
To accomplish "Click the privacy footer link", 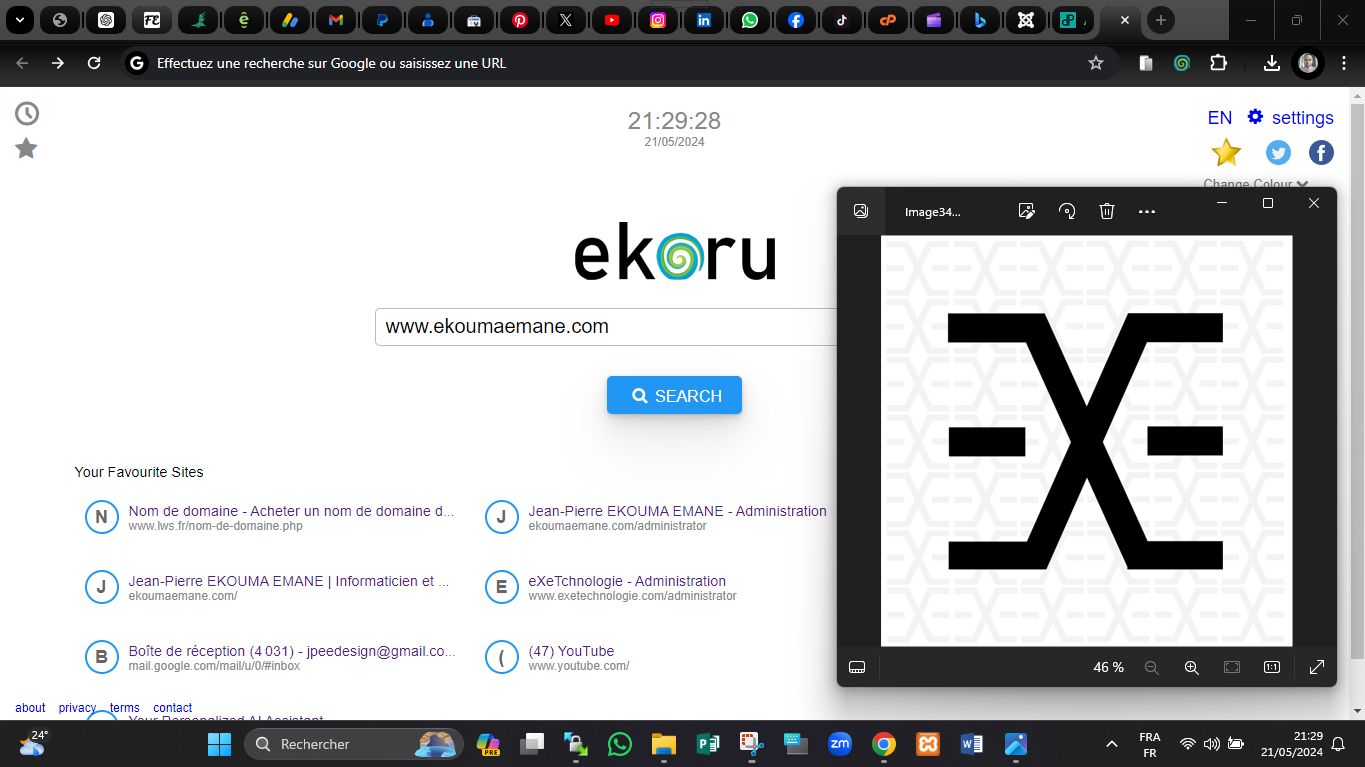I will pyautogui.click(x=77, y=708).
